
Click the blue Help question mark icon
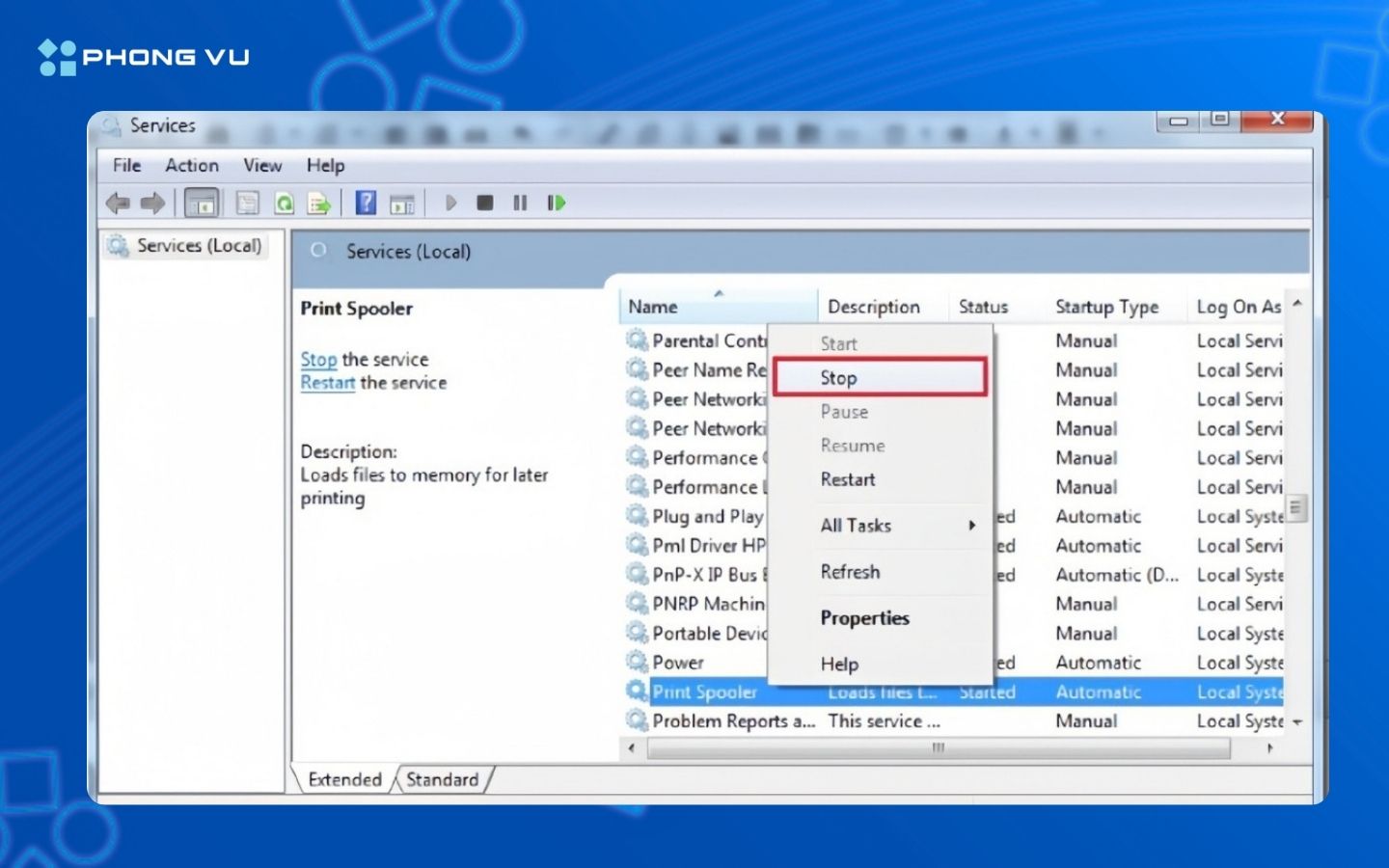(366, 203)
